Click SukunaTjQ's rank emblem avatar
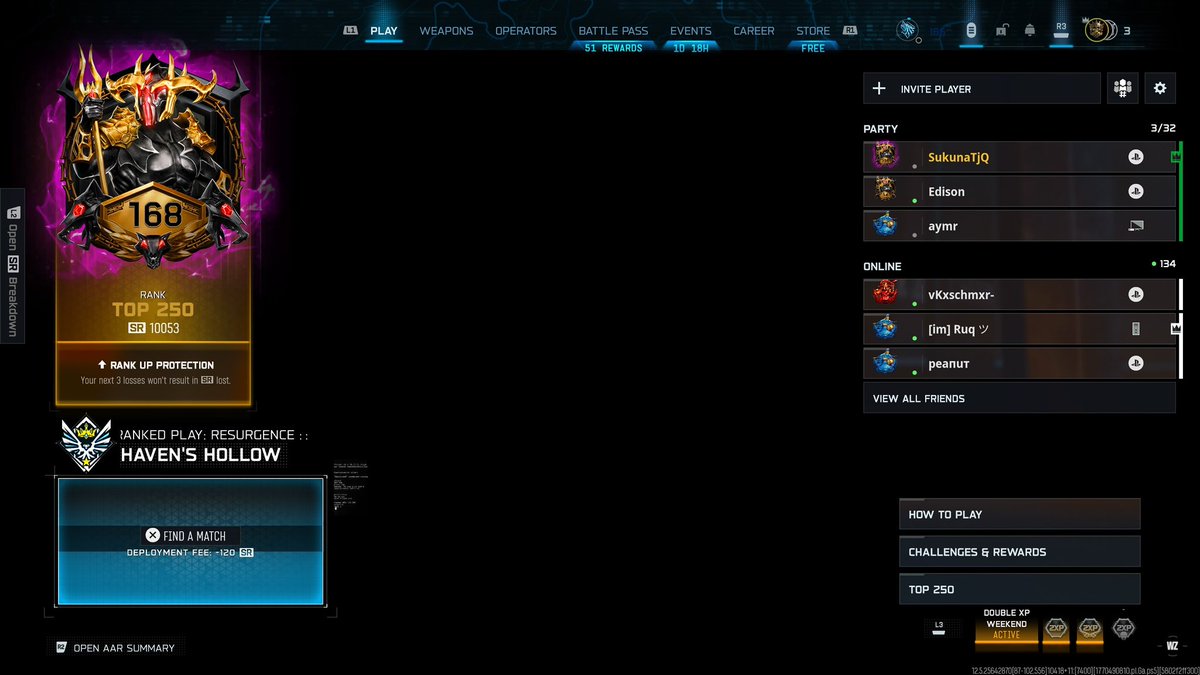Image resolution: width=1200 pixels, height=675 pixels. [x=885, y=156]
